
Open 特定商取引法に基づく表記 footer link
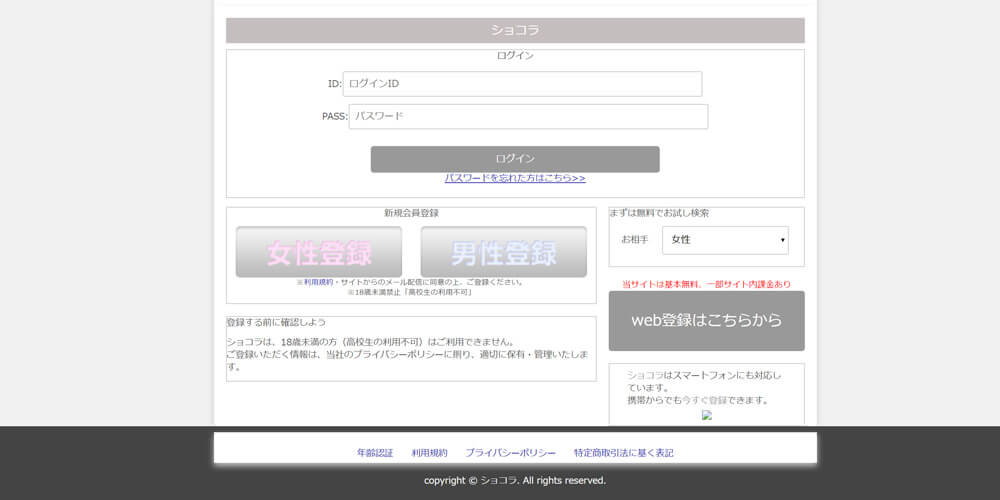point(623,453)
